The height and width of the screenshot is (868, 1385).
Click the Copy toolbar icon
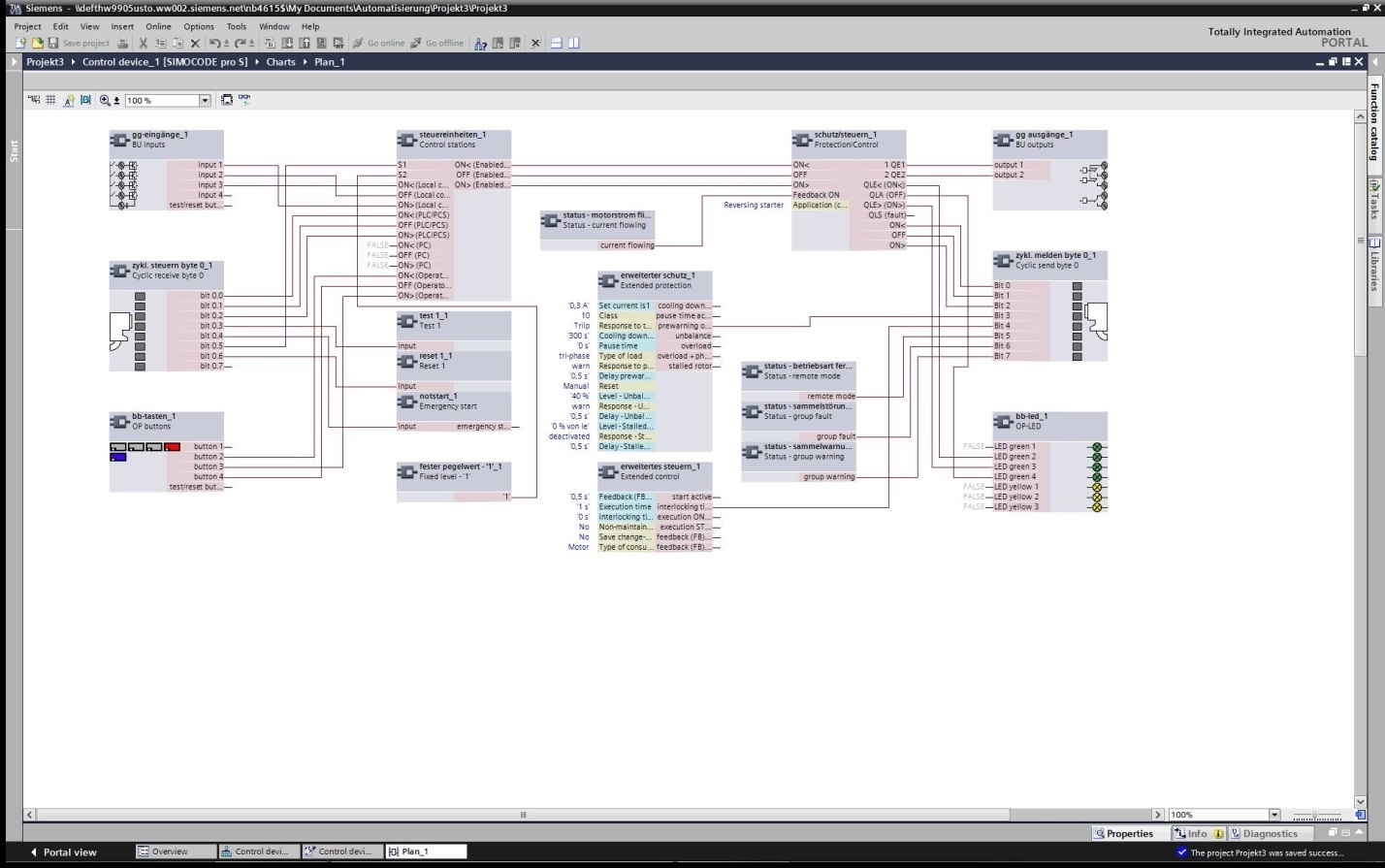tap(161, 44)
